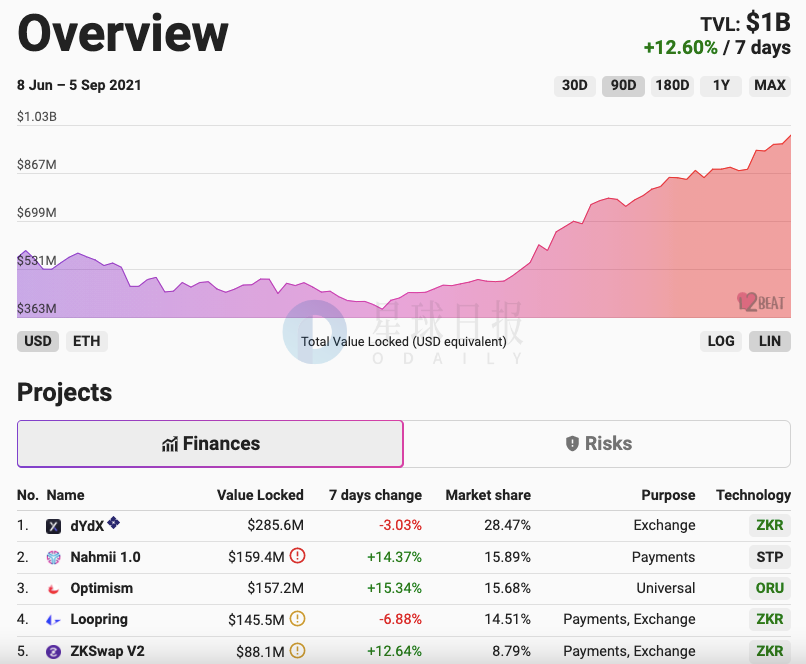
Task: Select the MAX time range
Action: [x=770, y=85]
